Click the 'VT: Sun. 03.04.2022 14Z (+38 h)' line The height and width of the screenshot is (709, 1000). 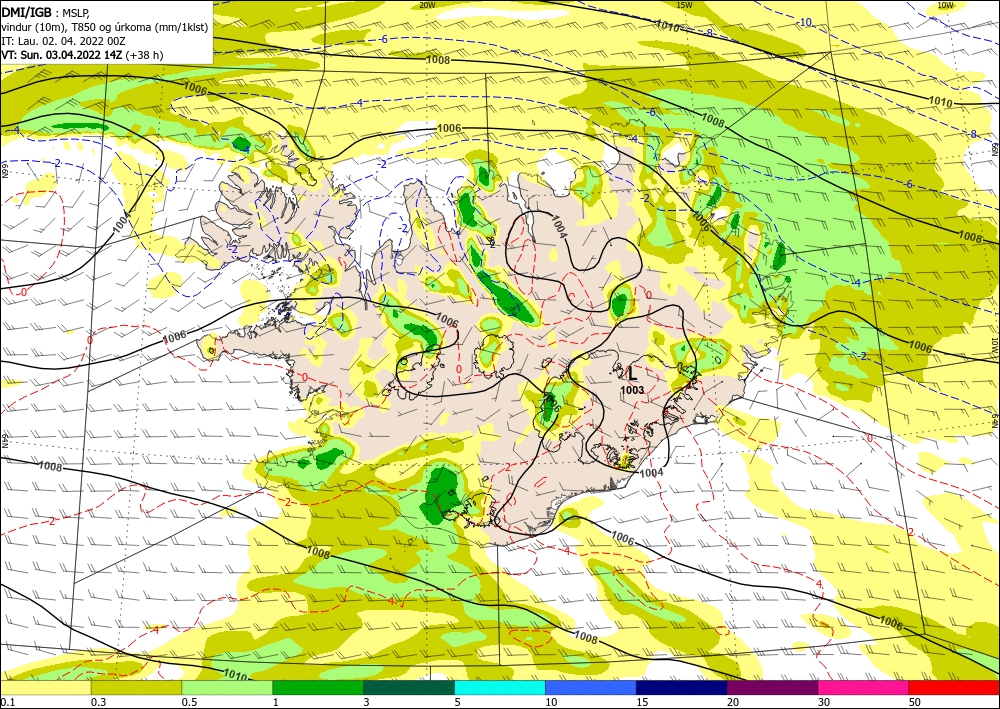(x=82, y=55)
